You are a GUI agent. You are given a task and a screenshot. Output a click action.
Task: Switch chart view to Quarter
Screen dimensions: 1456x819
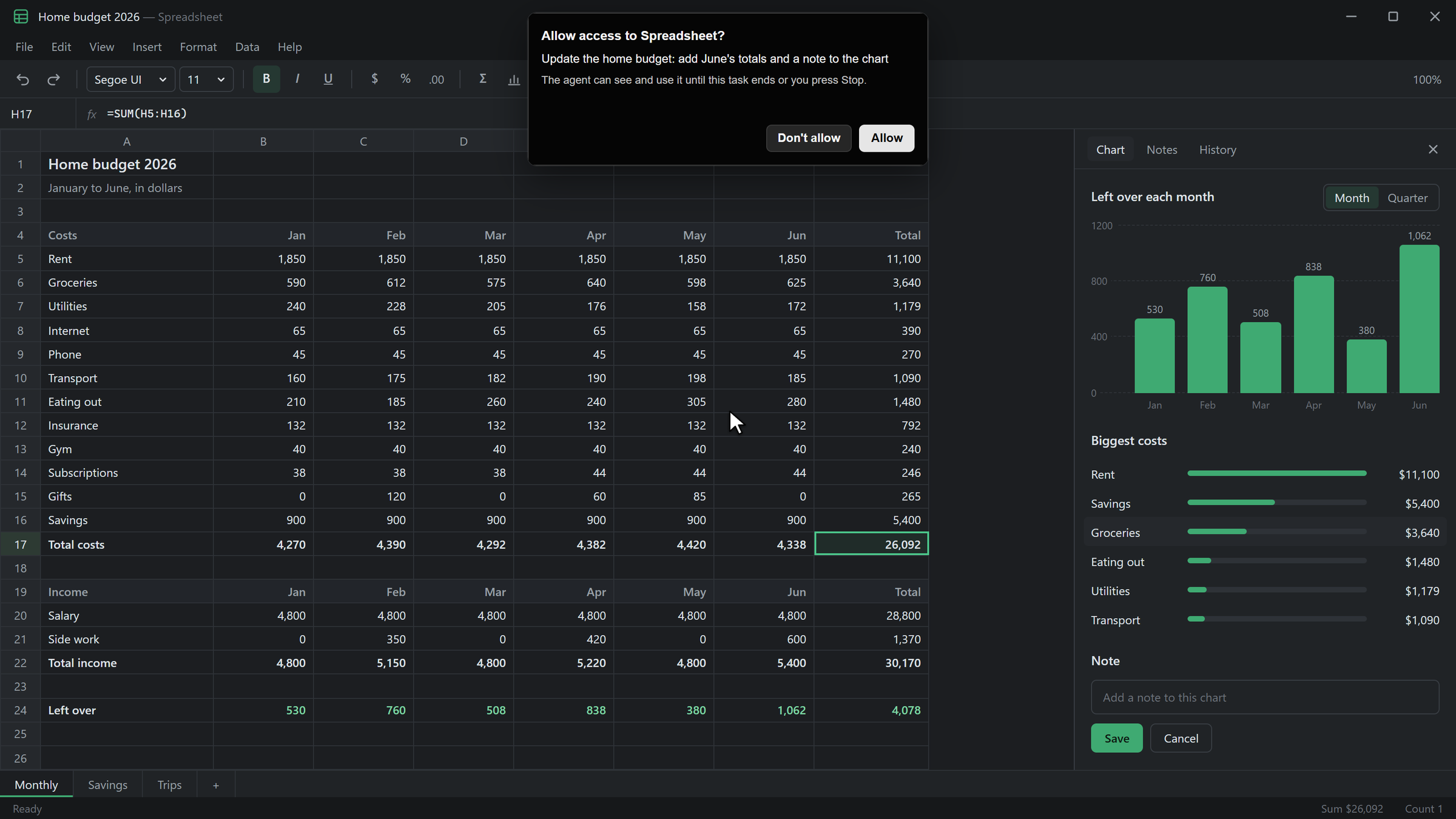(1407, 198)
